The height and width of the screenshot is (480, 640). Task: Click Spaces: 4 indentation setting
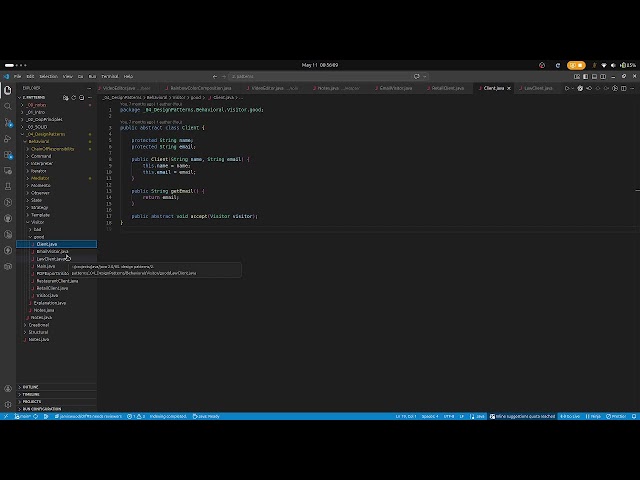pos(430,416)
